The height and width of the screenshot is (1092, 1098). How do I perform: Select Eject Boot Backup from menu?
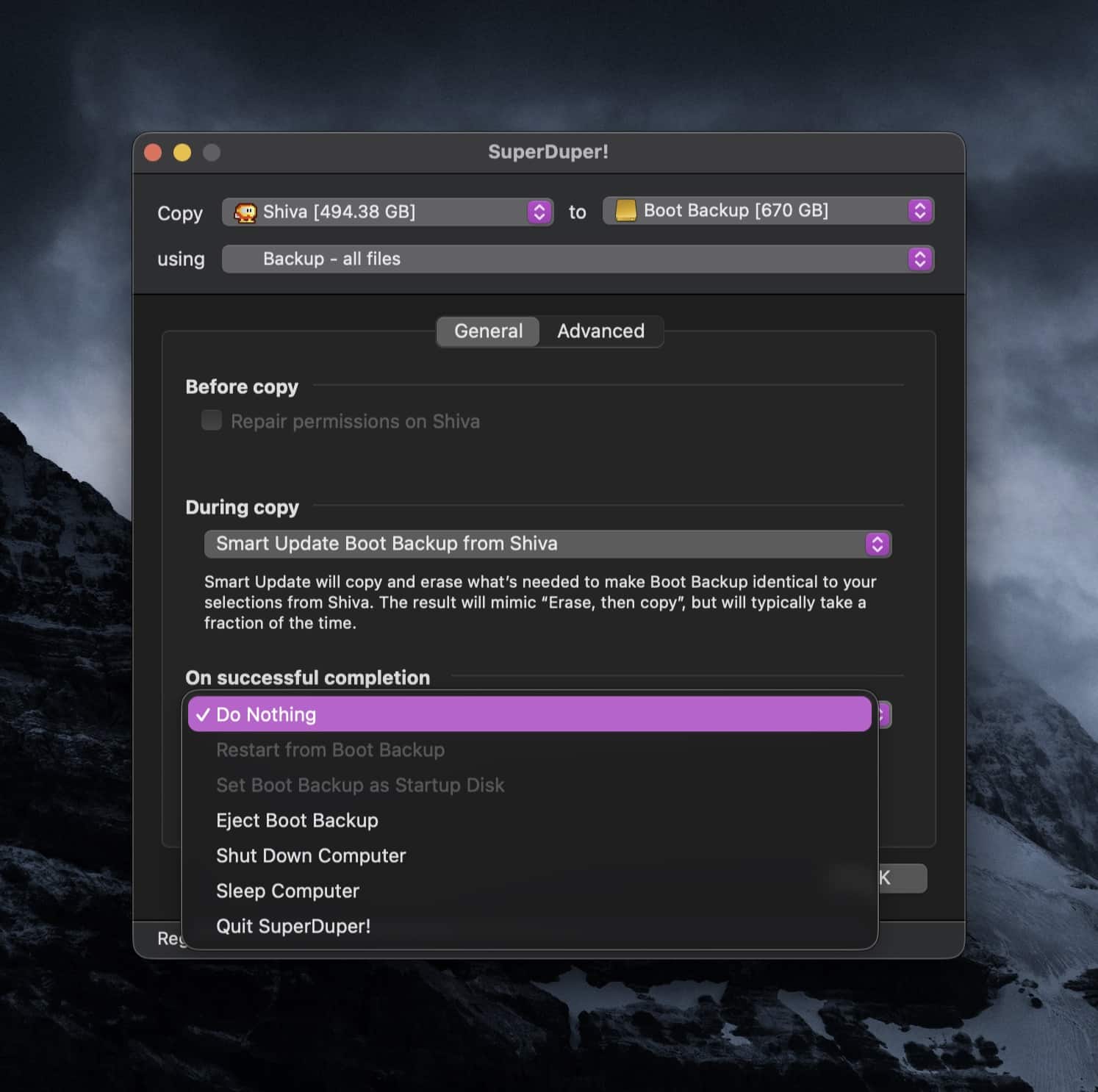(x=297, y=820)
